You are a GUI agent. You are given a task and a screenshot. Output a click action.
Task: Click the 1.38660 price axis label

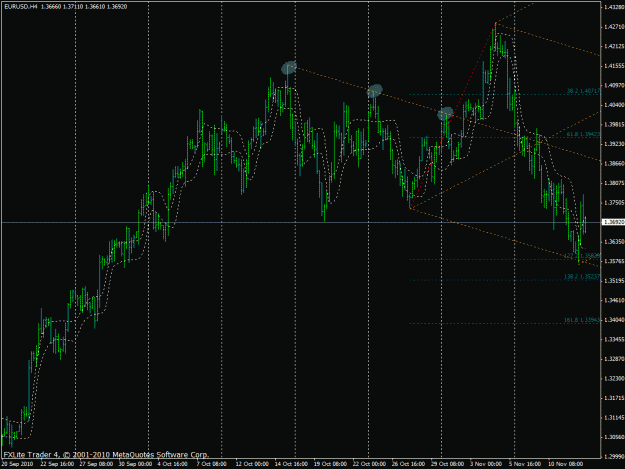point(614,163)
